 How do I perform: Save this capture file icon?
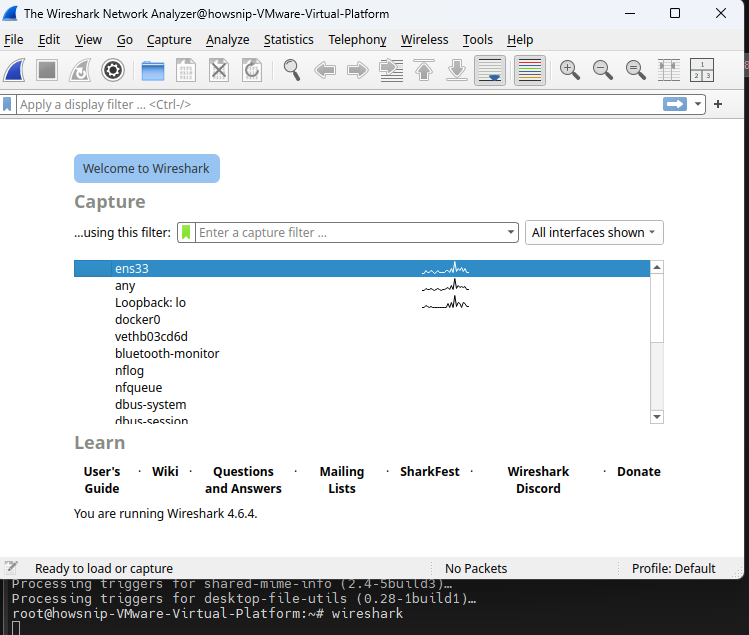186,70
